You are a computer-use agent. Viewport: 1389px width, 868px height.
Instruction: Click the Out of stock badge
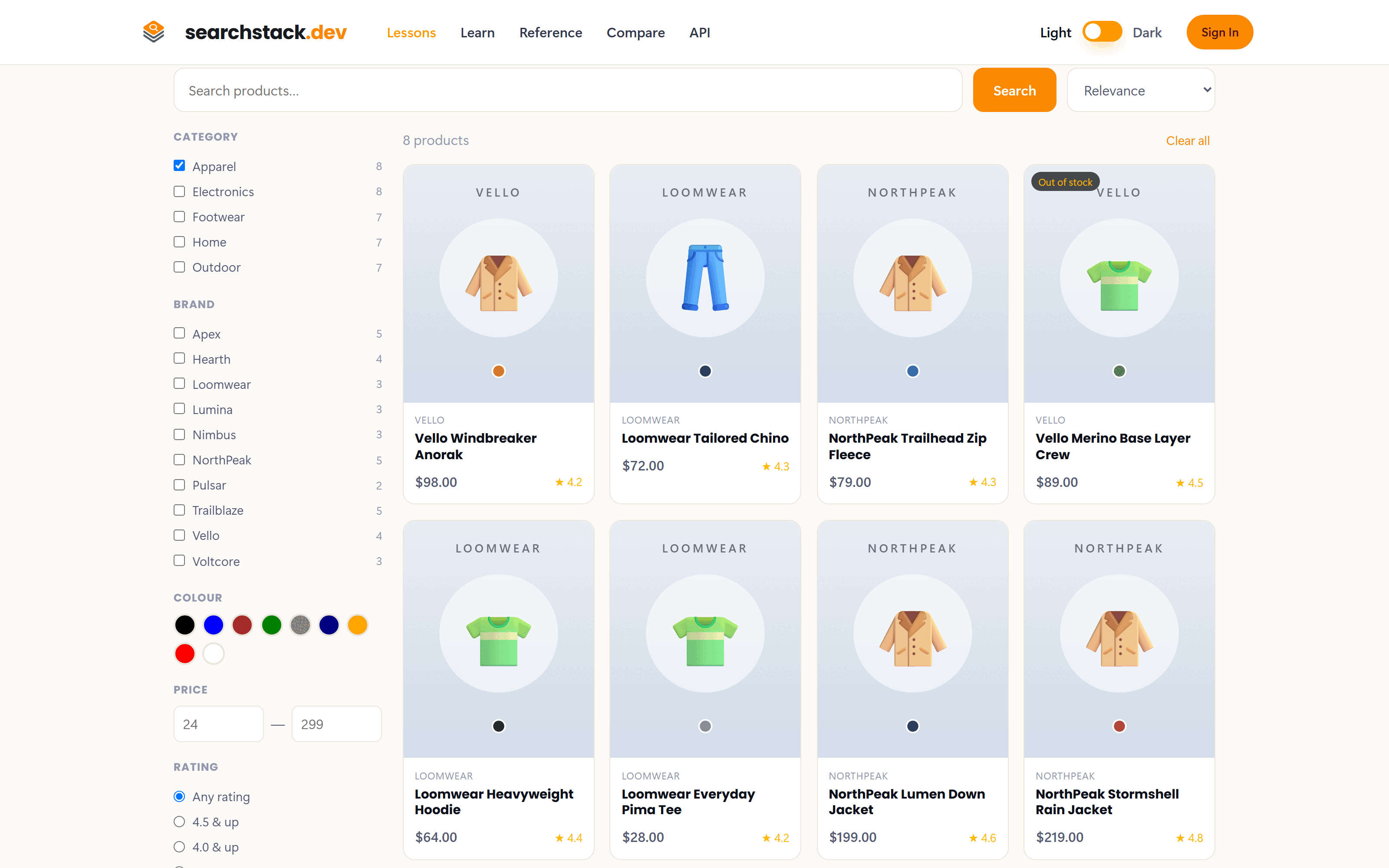pyautogui.click(x=1065, y=182)
